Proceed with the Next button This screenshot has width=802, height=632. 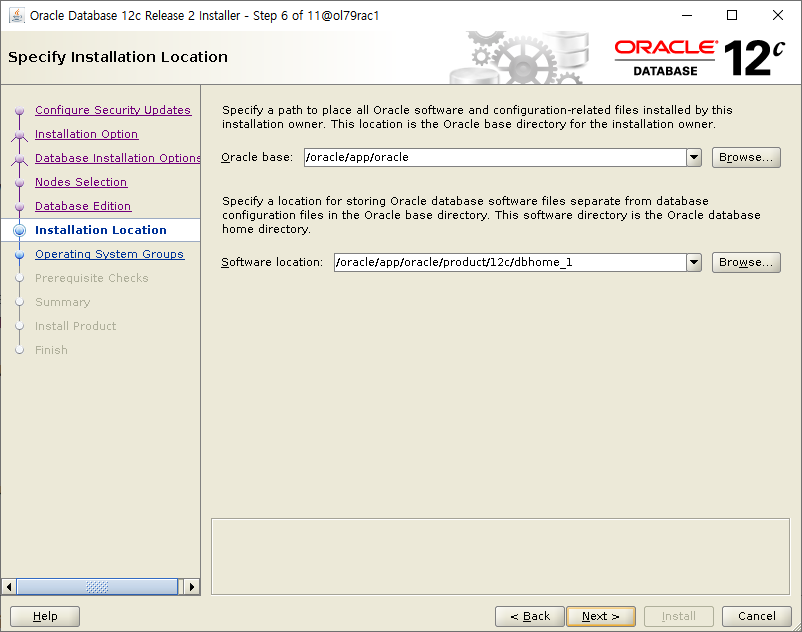click(600, 616)
